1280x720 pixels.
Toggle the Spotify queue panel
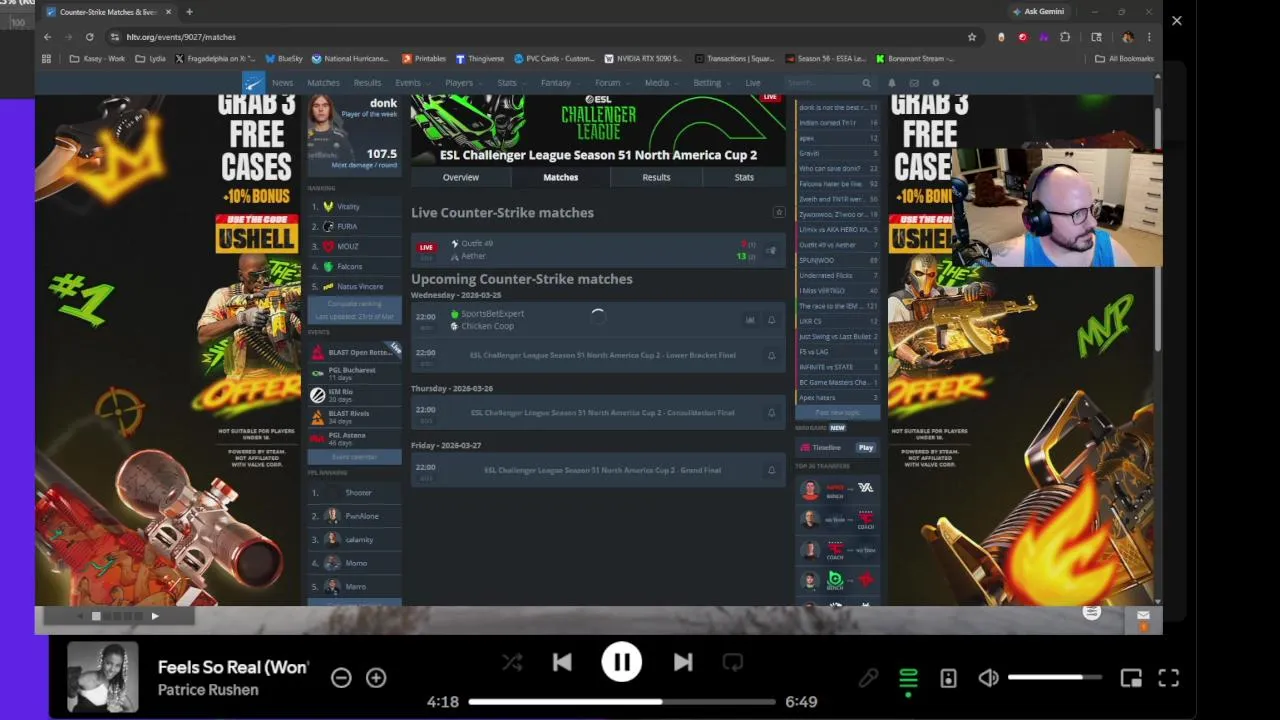pyautogui.click(x=908, y=679)
